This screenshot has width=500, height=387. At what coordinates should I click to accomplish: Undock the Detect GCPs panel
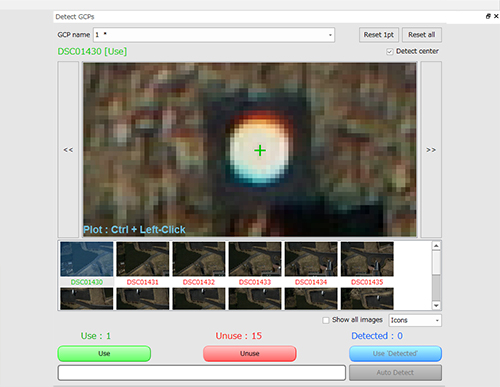click(x=488, y=16)
